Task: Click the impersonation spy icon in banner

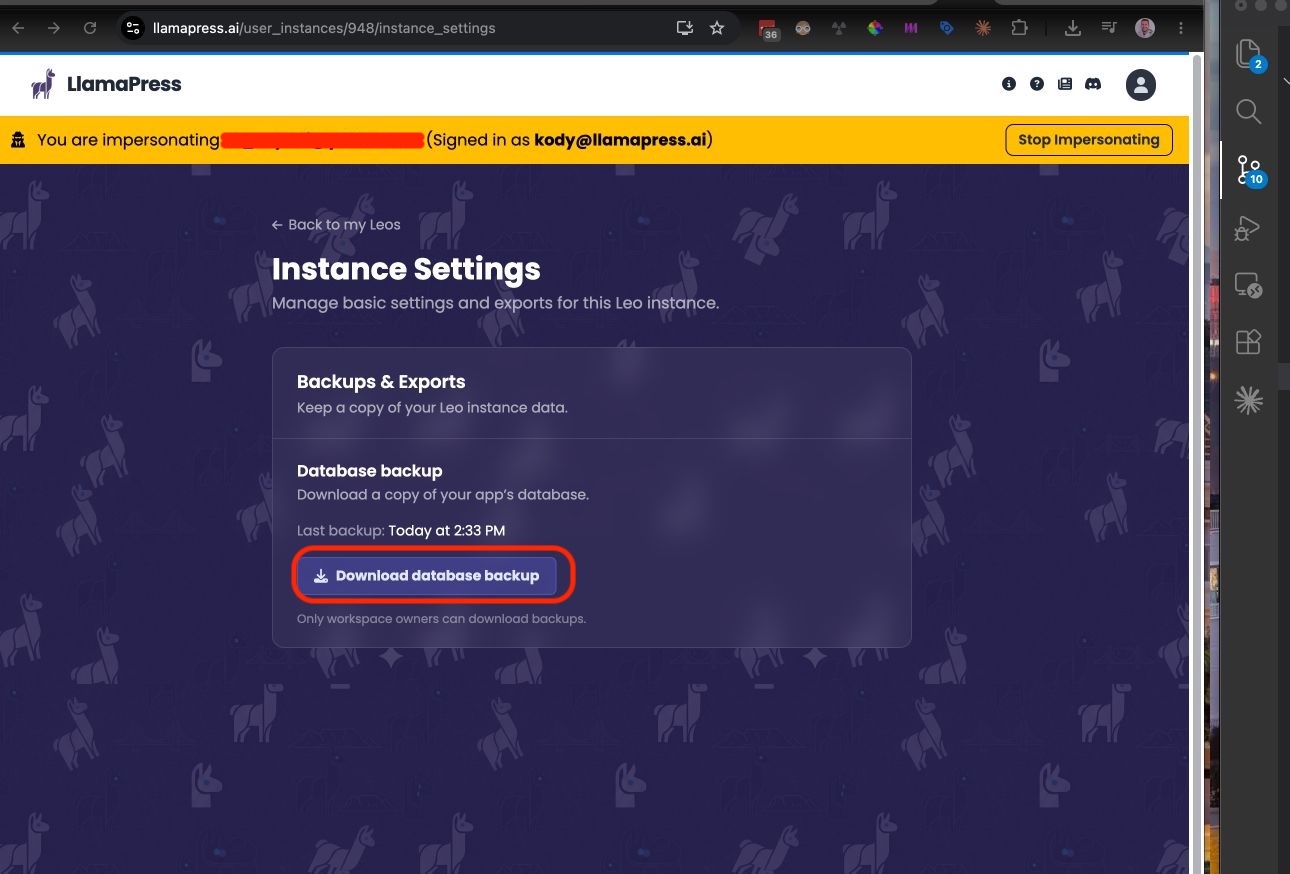Action: 18,141
